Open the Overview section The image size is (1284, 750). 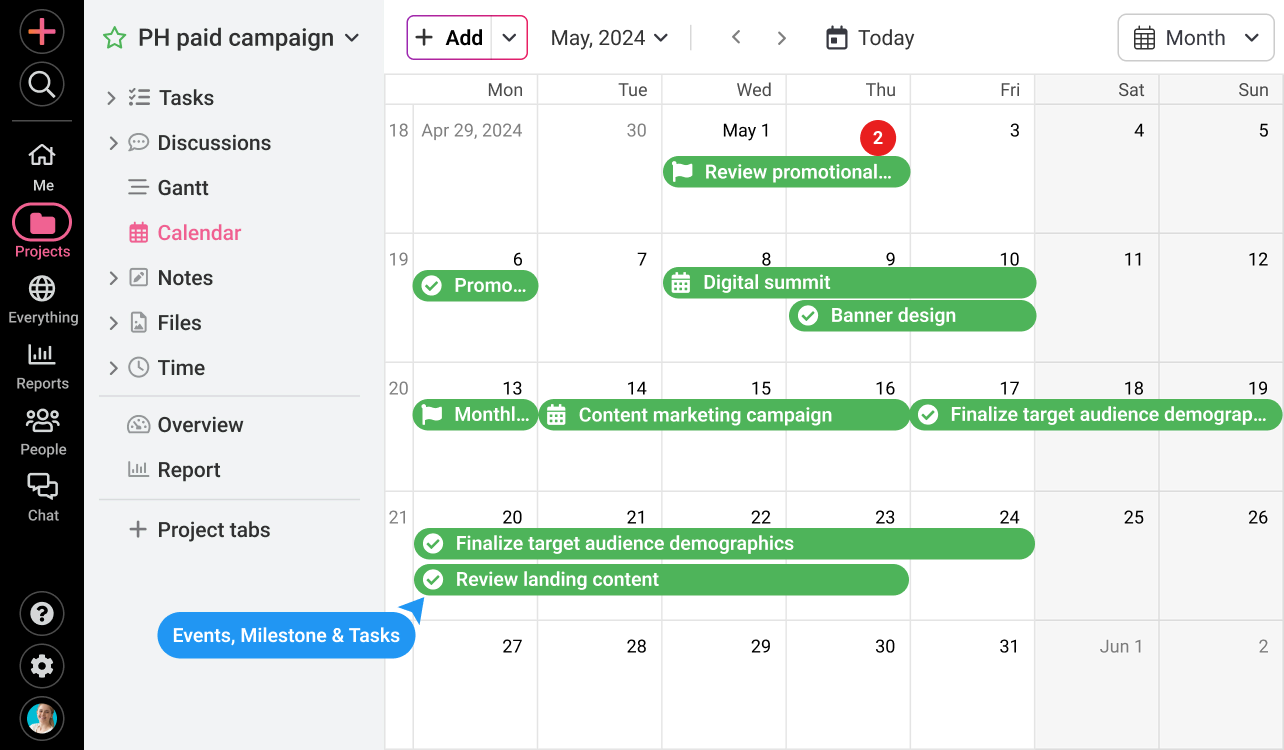pyautogui.click(x=199, y=424)
